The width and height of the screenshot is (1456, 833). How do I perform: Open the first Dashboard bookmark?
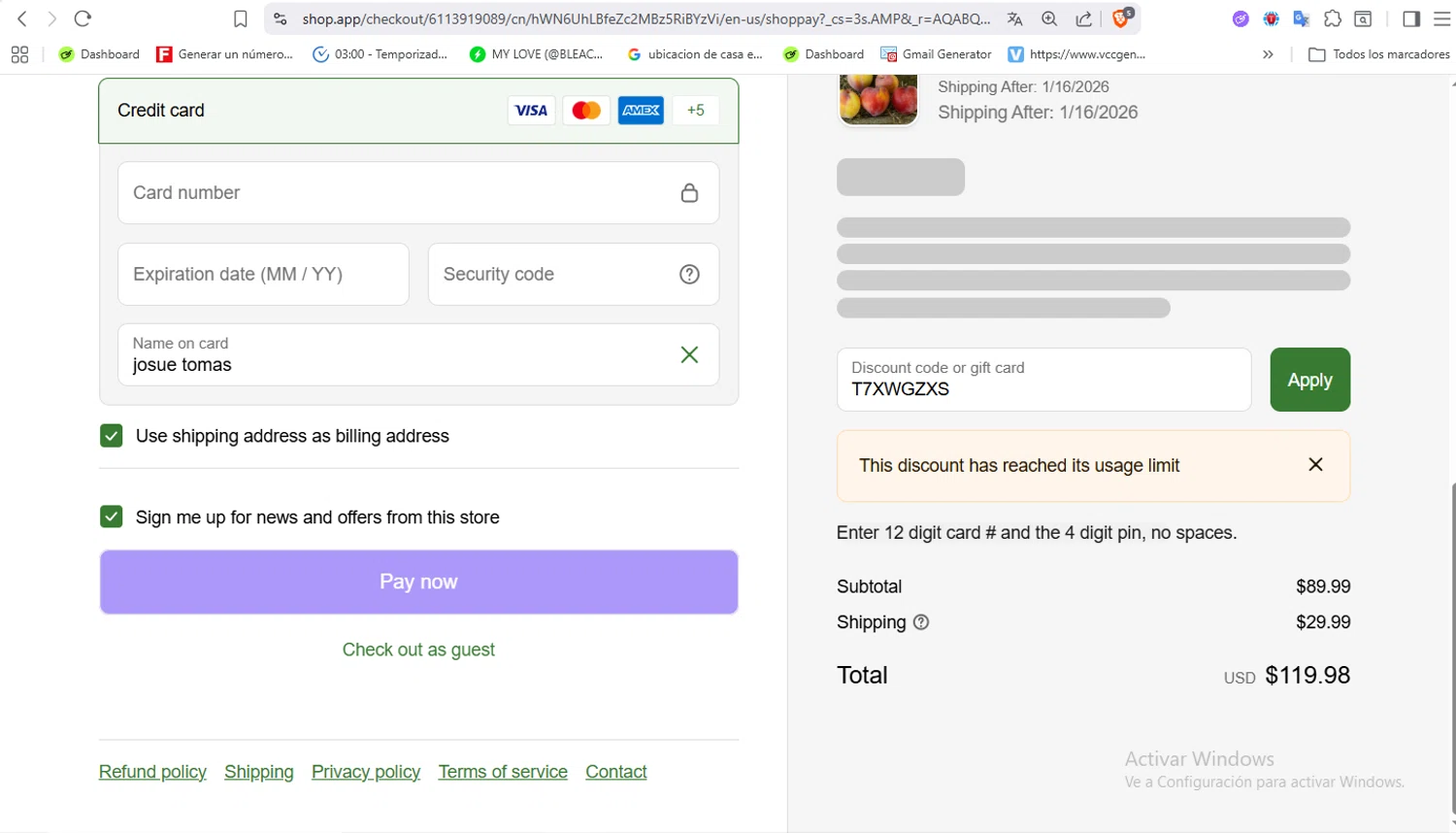point(99,54)
